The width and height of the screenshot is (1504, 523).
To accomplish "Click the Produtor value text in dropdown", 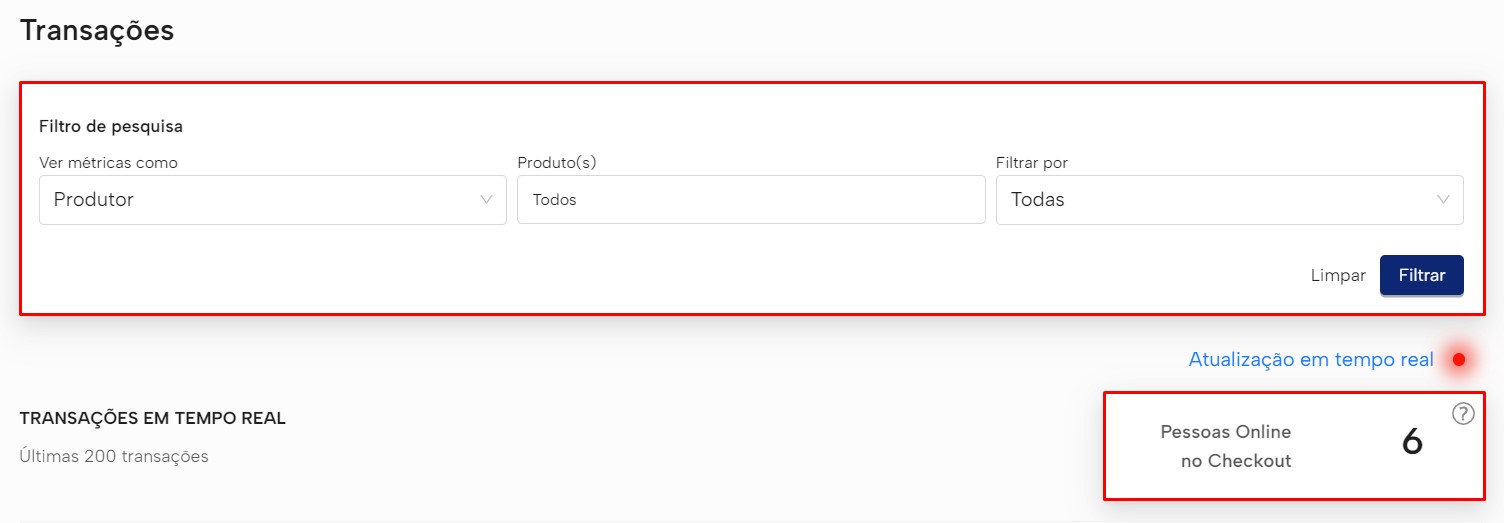I will tap(94, 200).
